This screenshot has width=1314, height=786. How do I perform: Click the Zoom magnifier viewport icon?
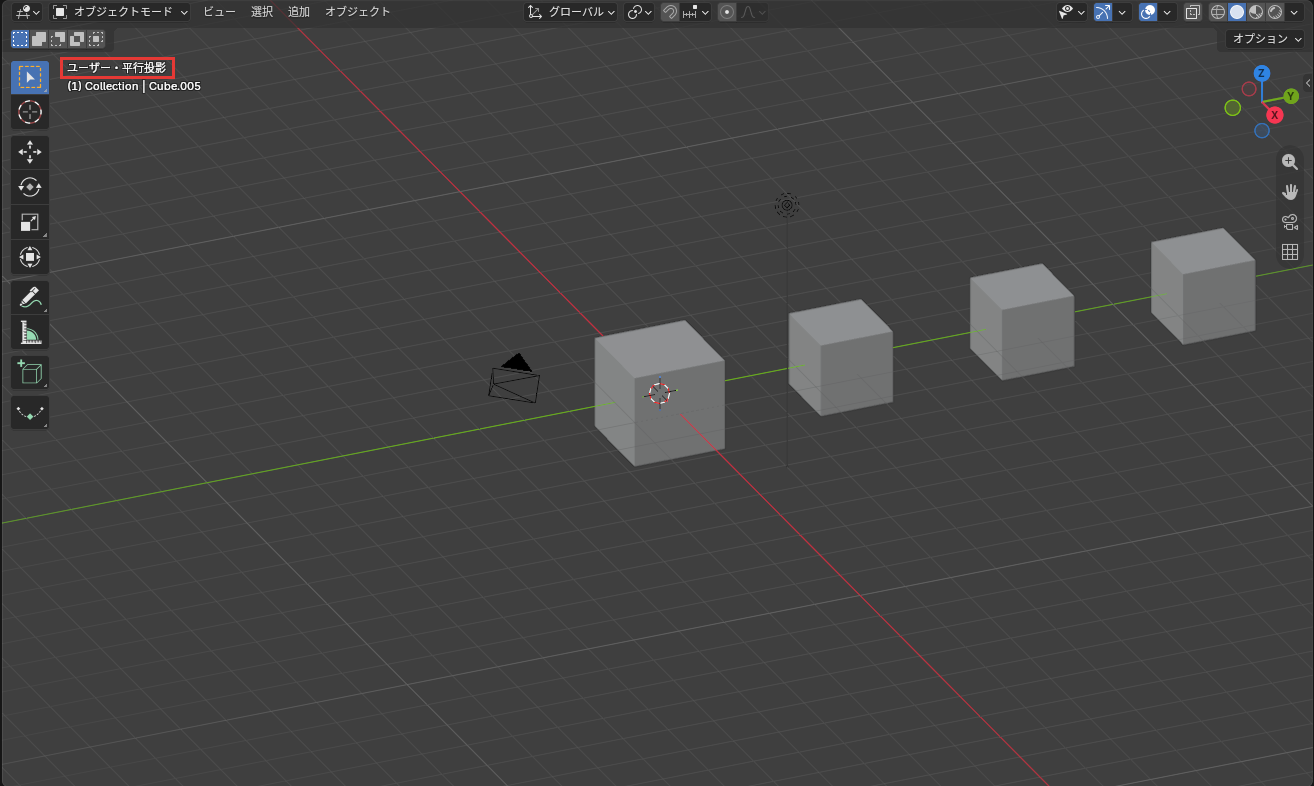tap(1290, 162)
